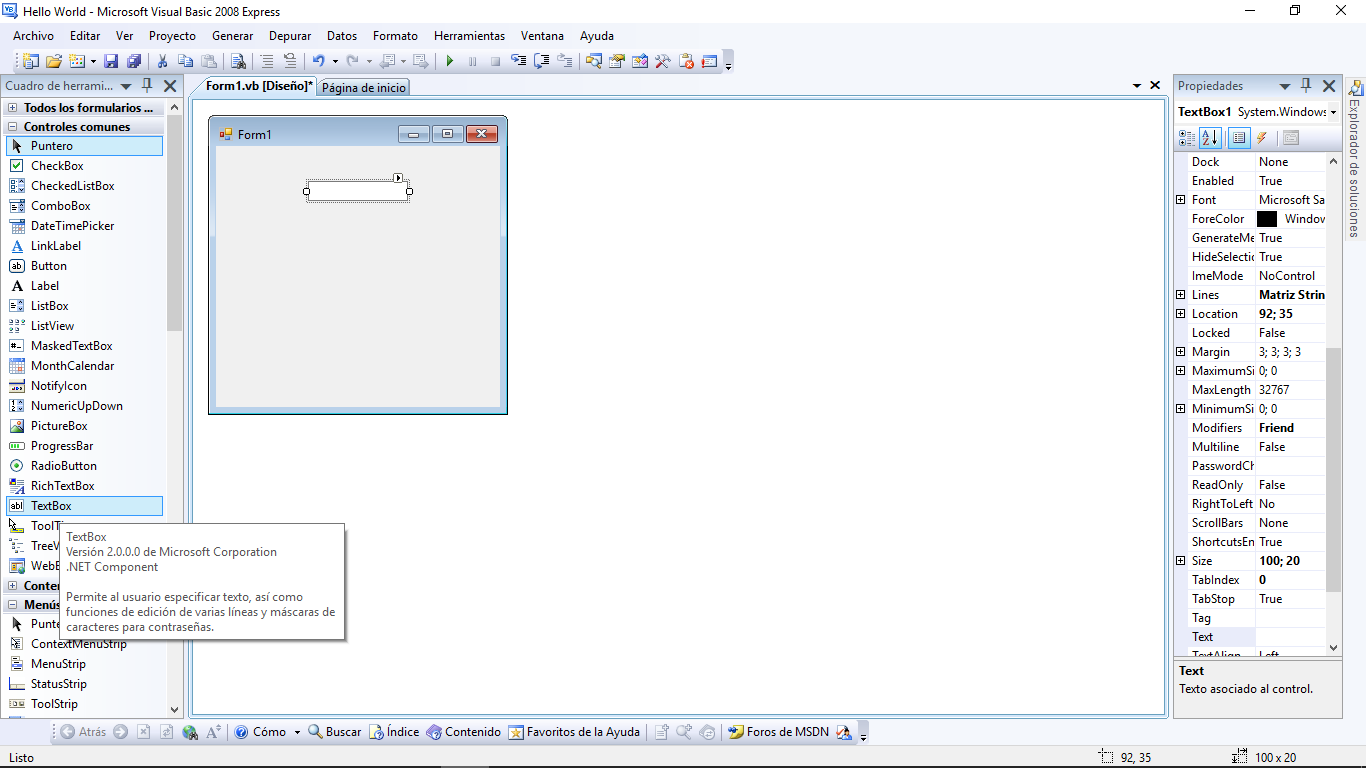Collapse the Controles comunes section

click(x=13, y=127)
